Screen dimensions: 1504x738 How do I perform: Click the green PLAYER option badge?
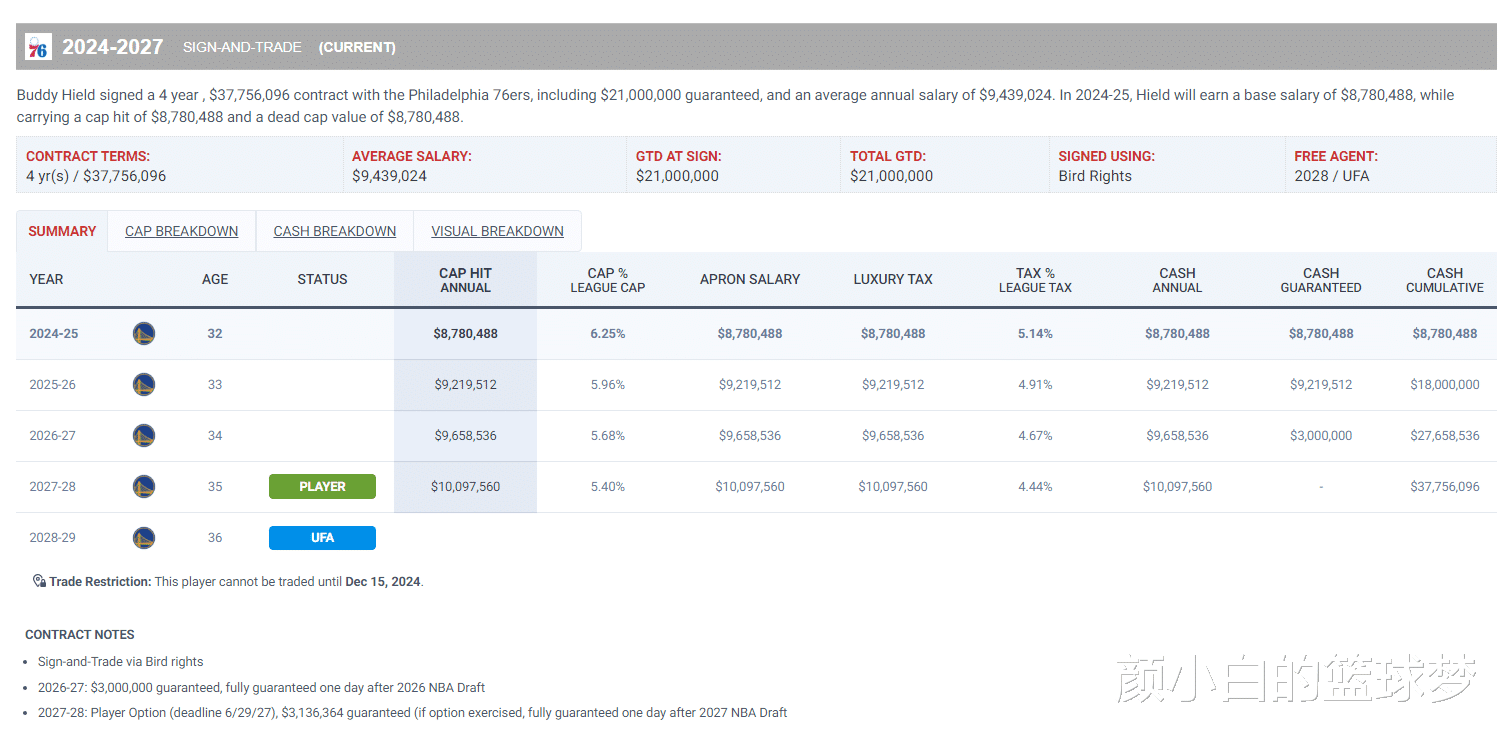[x=322, y=486]
